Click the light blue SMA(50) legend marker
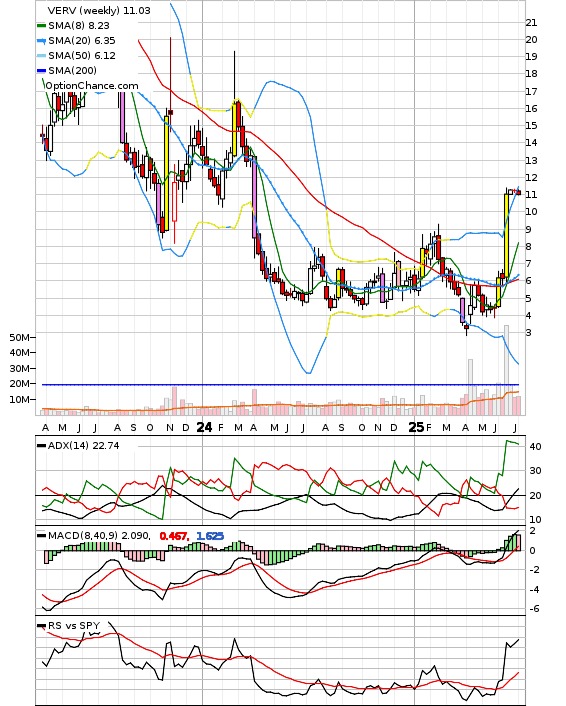 (41, 56)
